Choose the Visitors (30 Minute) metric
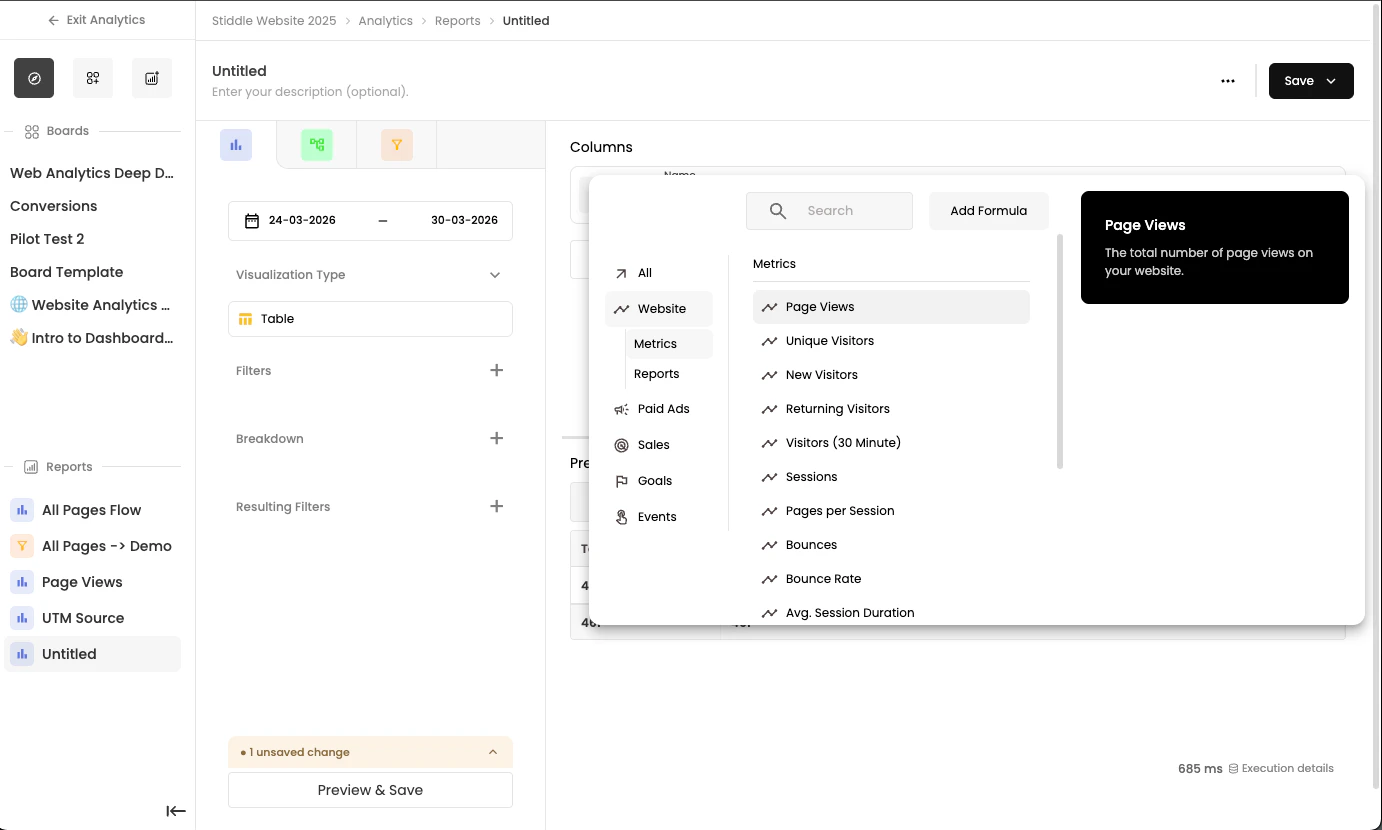The image size is (1382, 830). pos(891,443)
